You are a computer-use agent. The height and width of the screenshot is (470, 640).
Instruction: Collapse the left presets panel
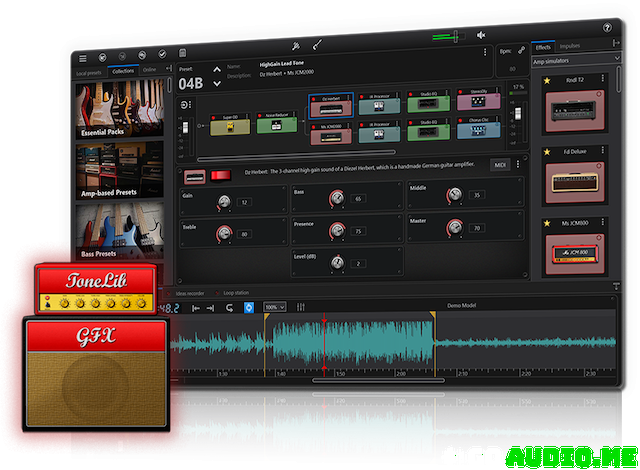point(169,68)
